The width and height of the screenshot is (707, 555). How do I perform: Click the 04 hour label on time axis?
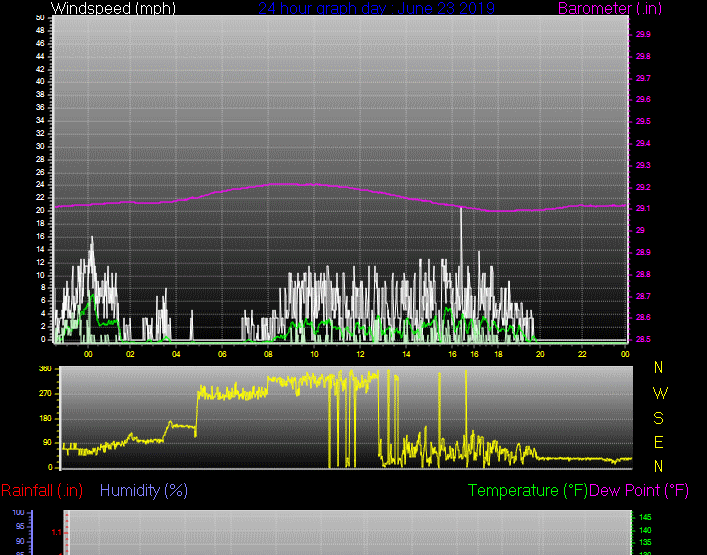click(x=176, y=354)
